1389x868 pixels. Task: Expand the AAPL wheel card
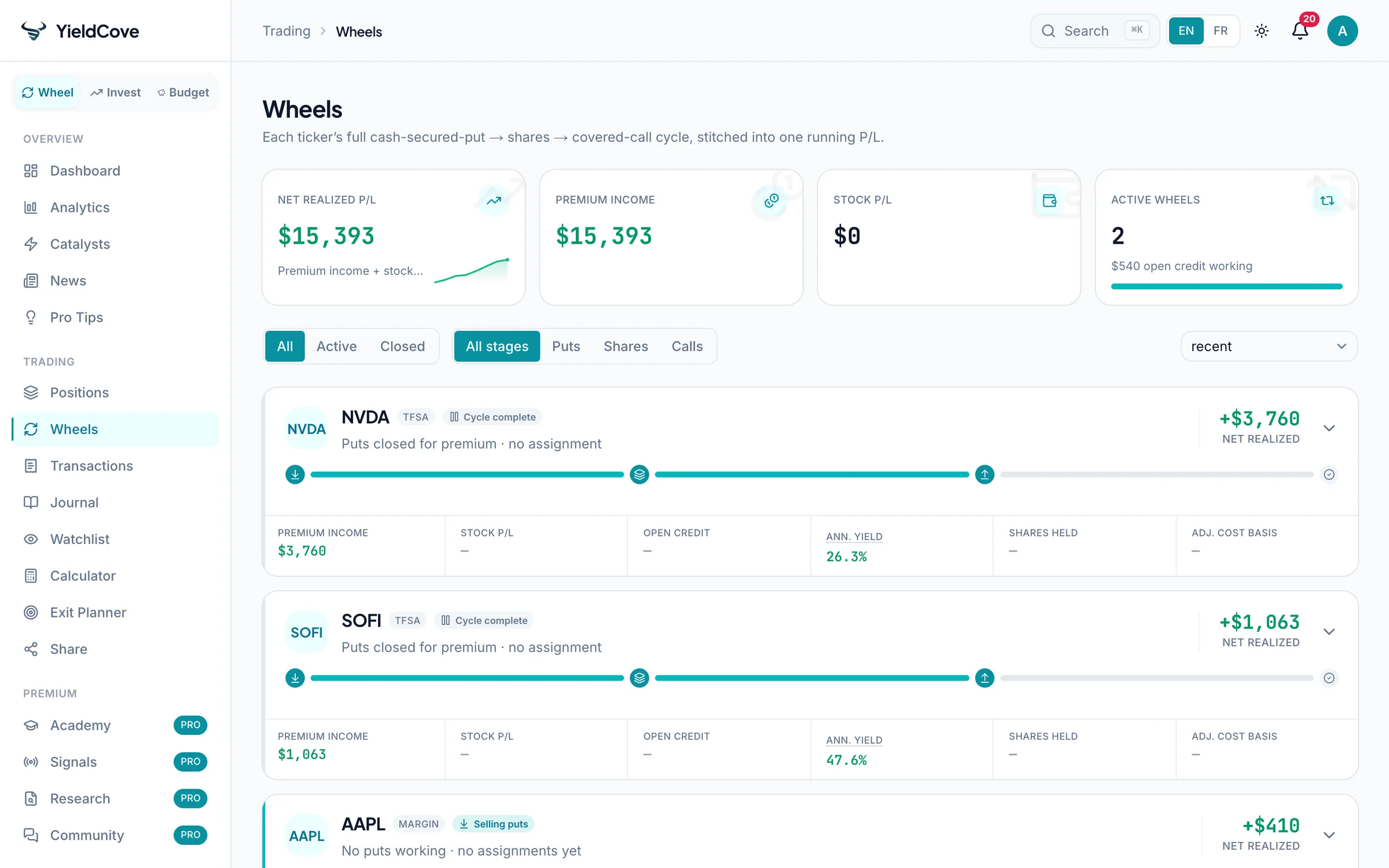pyautogui.click(x=1329, y=835)
